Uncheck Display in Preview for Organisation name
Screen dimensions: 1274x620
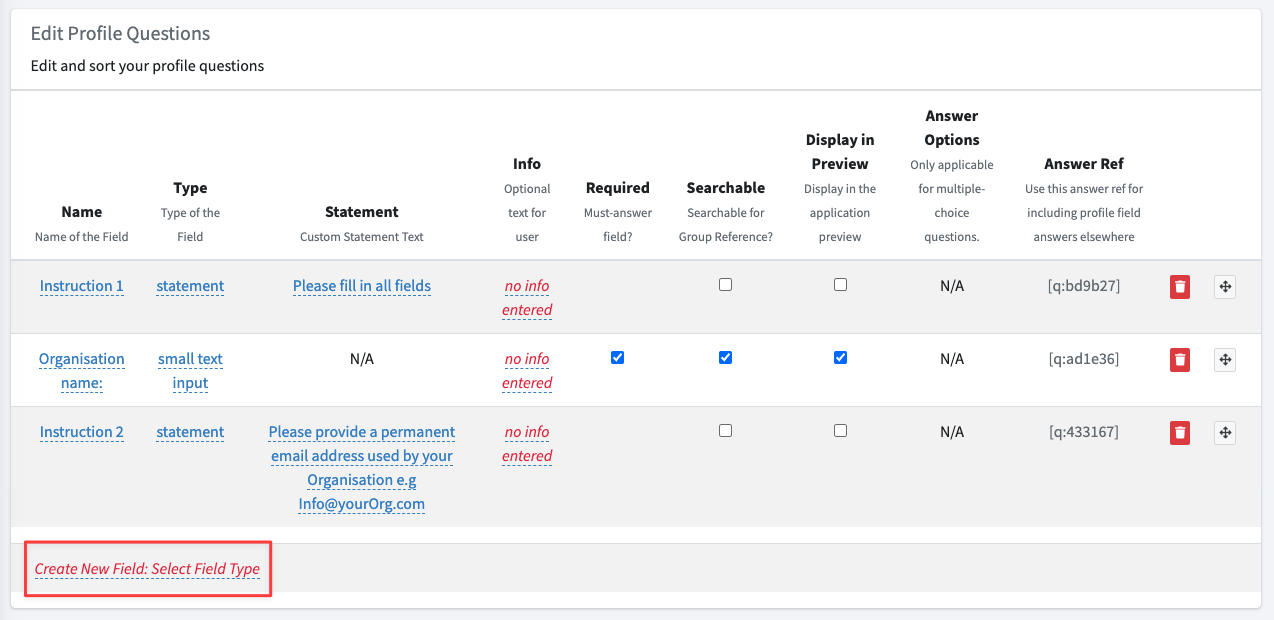(840, 358)
